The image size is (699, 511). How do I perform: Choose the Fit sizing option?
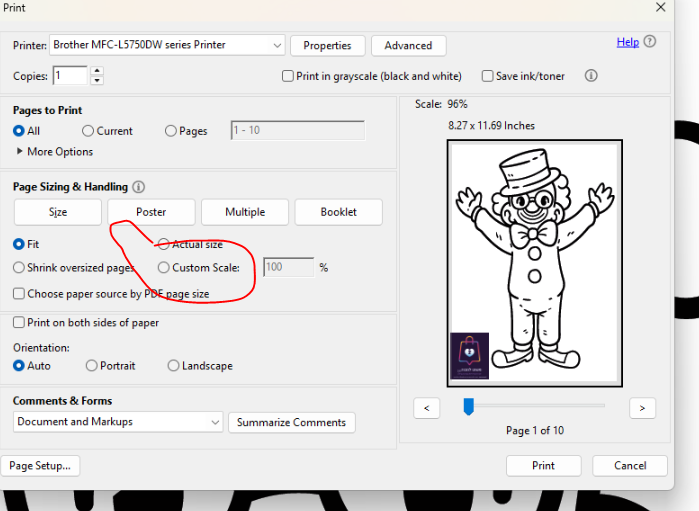tap(19, 244)
